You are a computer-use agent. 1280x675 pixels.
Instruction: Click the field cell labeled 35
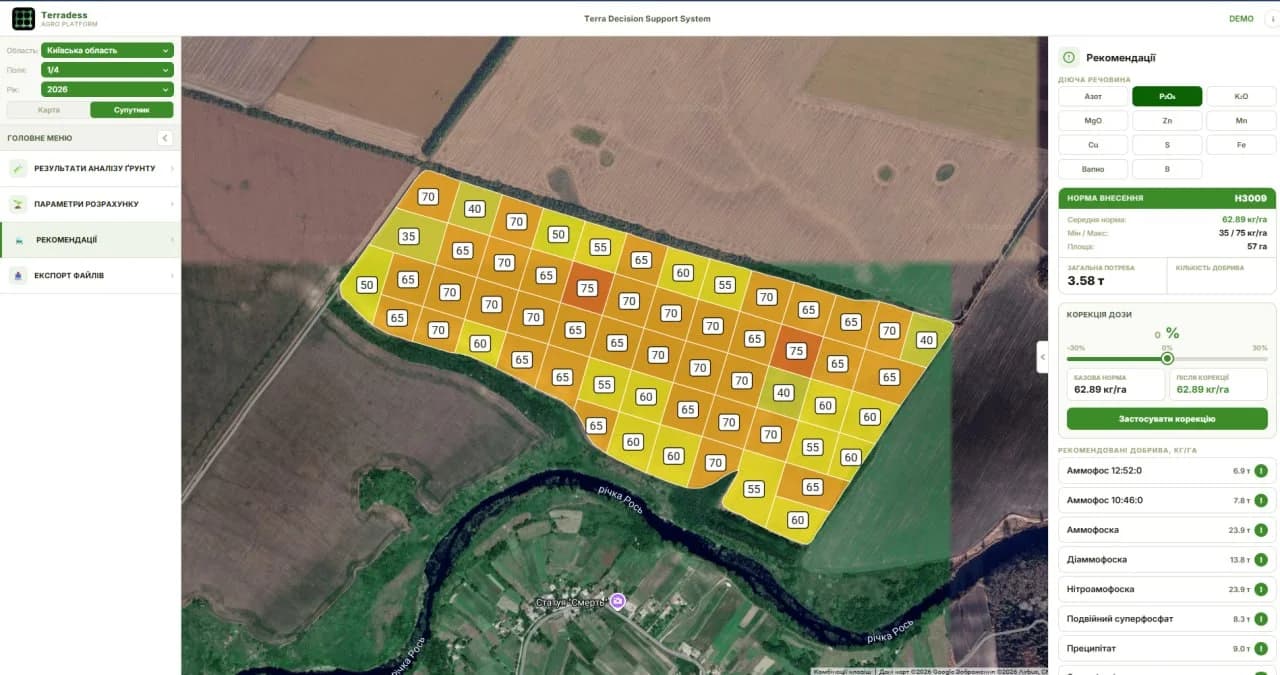point(408,237)
